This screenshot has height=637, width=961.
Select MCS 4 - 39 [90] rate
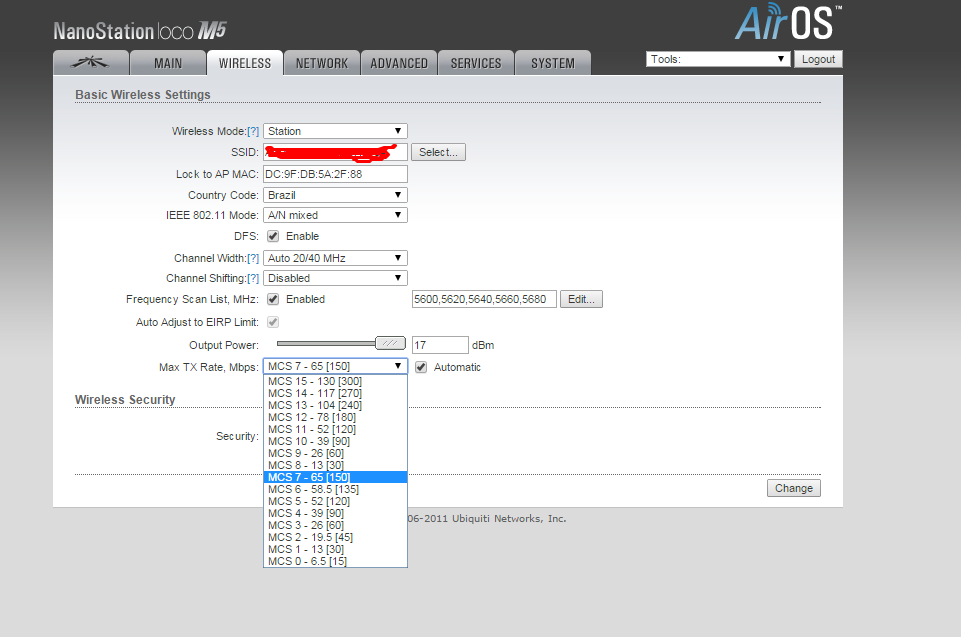point(335,513)
